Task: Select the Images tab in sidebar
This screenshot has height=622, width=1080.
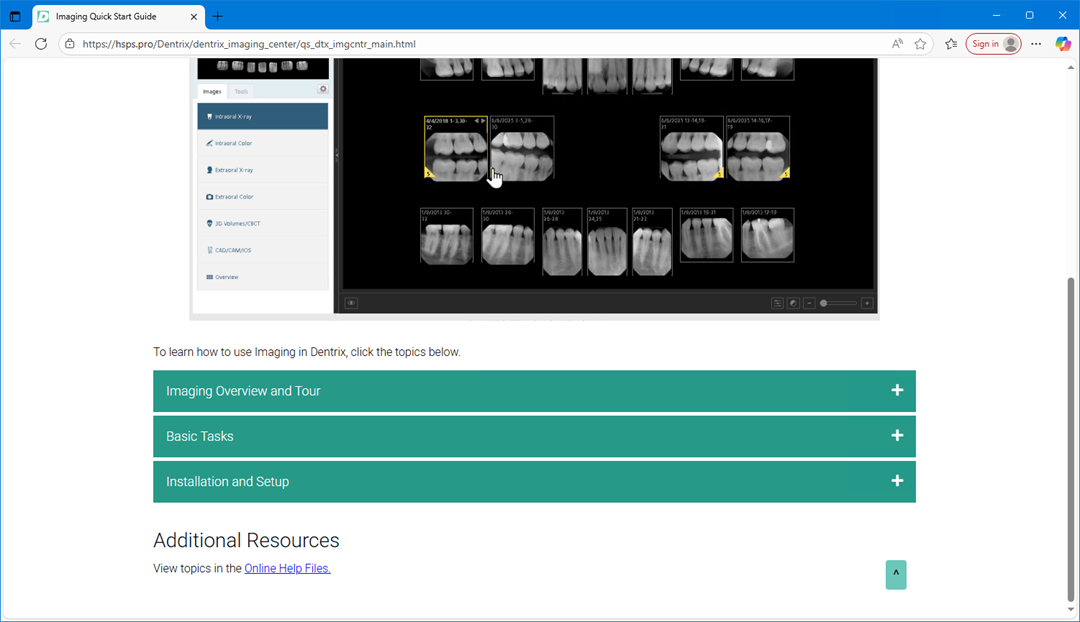Action: (212, 92)
